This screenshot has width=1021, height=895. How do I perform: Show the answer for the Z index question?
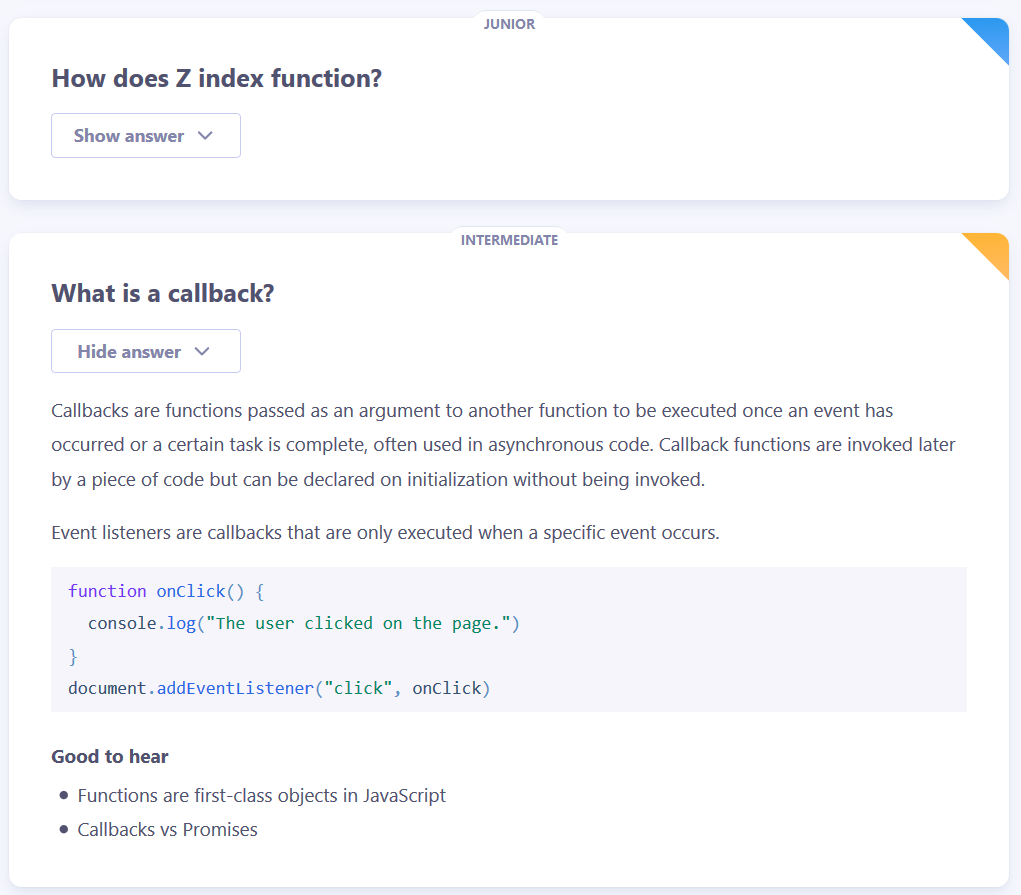(x=146, y=136)
